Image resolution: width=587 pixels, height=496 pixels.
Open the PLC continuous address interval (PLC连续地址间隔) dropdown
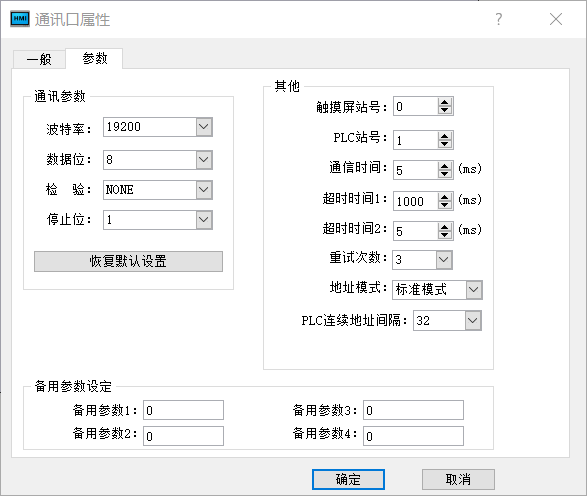(x=473, y=320)
